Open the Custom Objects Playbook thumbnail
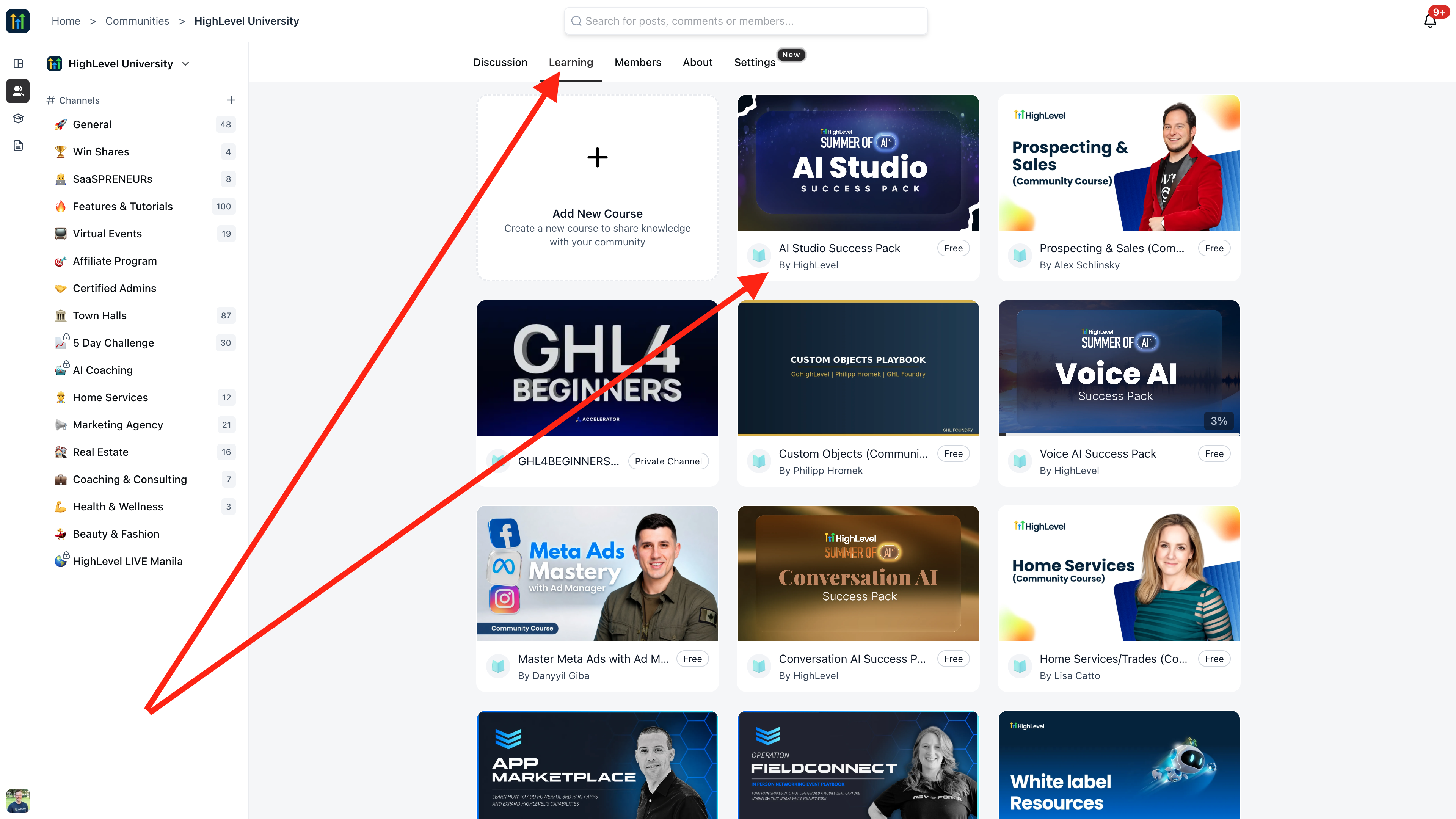 click(858, 368)
